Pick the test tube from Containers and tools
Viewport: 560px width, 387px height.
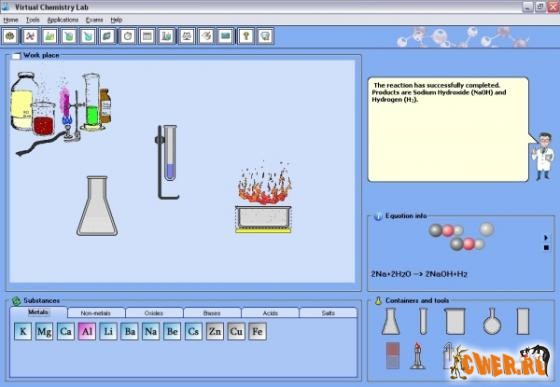click(x=423, y=321)
